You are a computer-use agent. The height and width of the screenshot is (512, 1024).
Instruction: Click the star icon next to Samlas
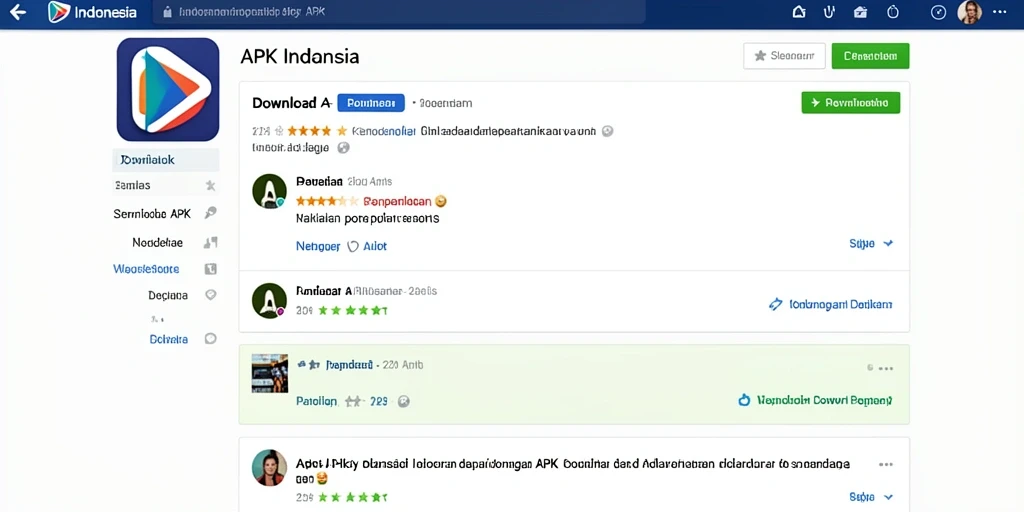pos(210,185)
